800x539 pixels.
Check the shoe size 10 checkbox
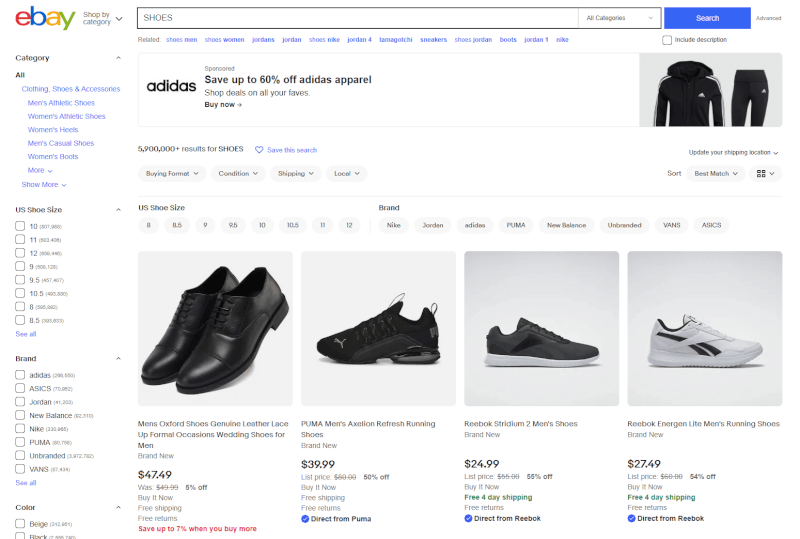click(x=20, y=226)
